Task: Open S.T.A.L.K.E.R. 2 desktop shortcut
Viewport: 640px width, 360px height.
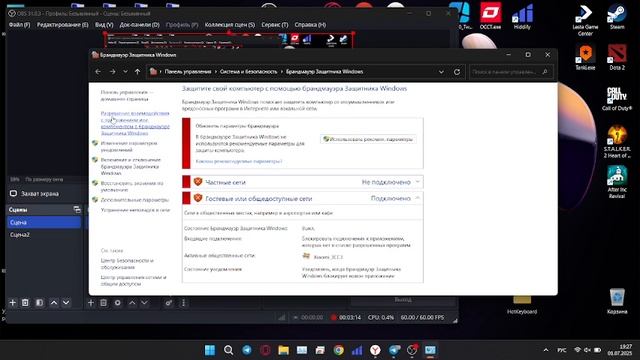Action: click(x=617, y=142)
